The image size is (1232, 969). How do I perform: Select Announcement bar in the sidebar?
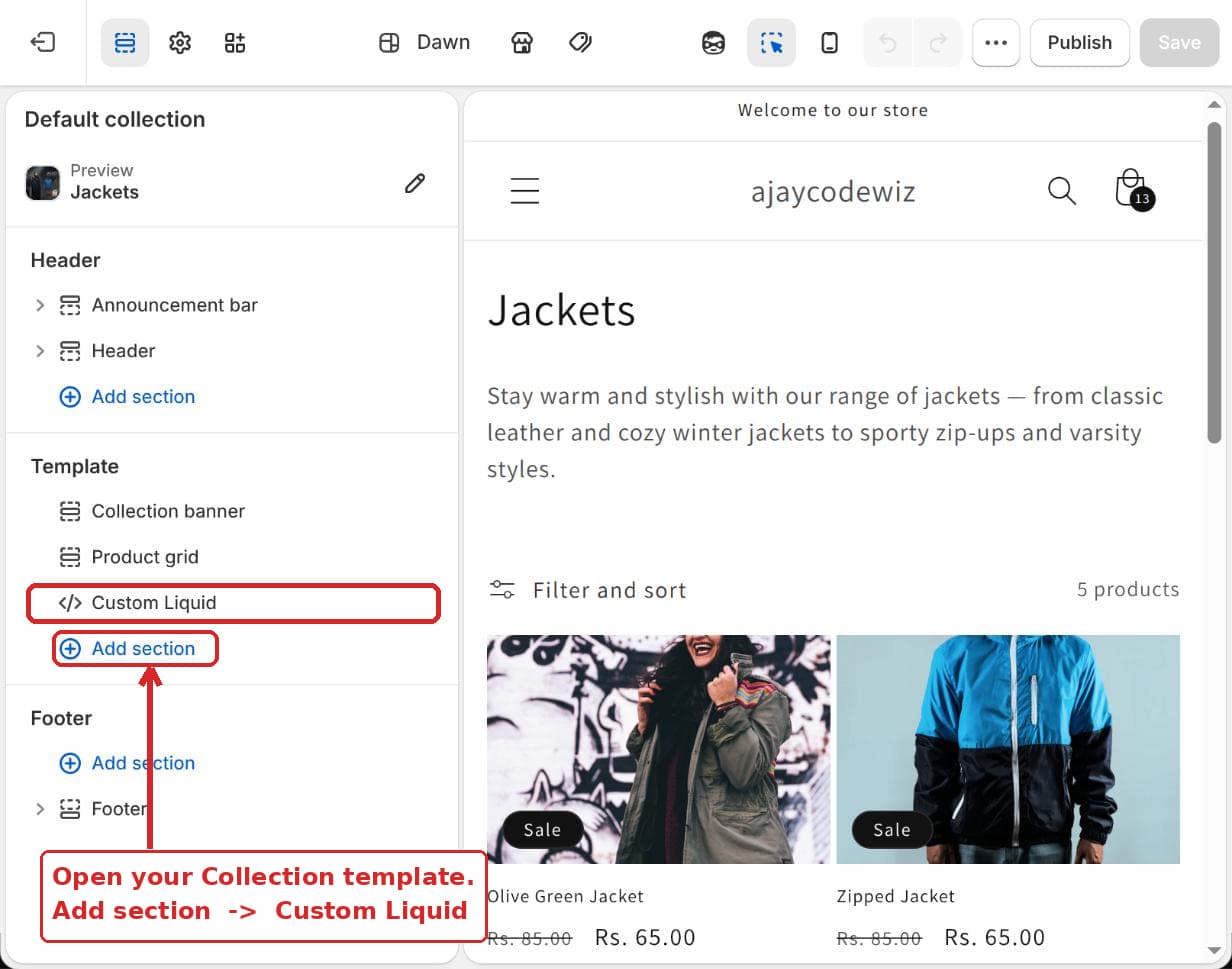click(x=174, y=305)
